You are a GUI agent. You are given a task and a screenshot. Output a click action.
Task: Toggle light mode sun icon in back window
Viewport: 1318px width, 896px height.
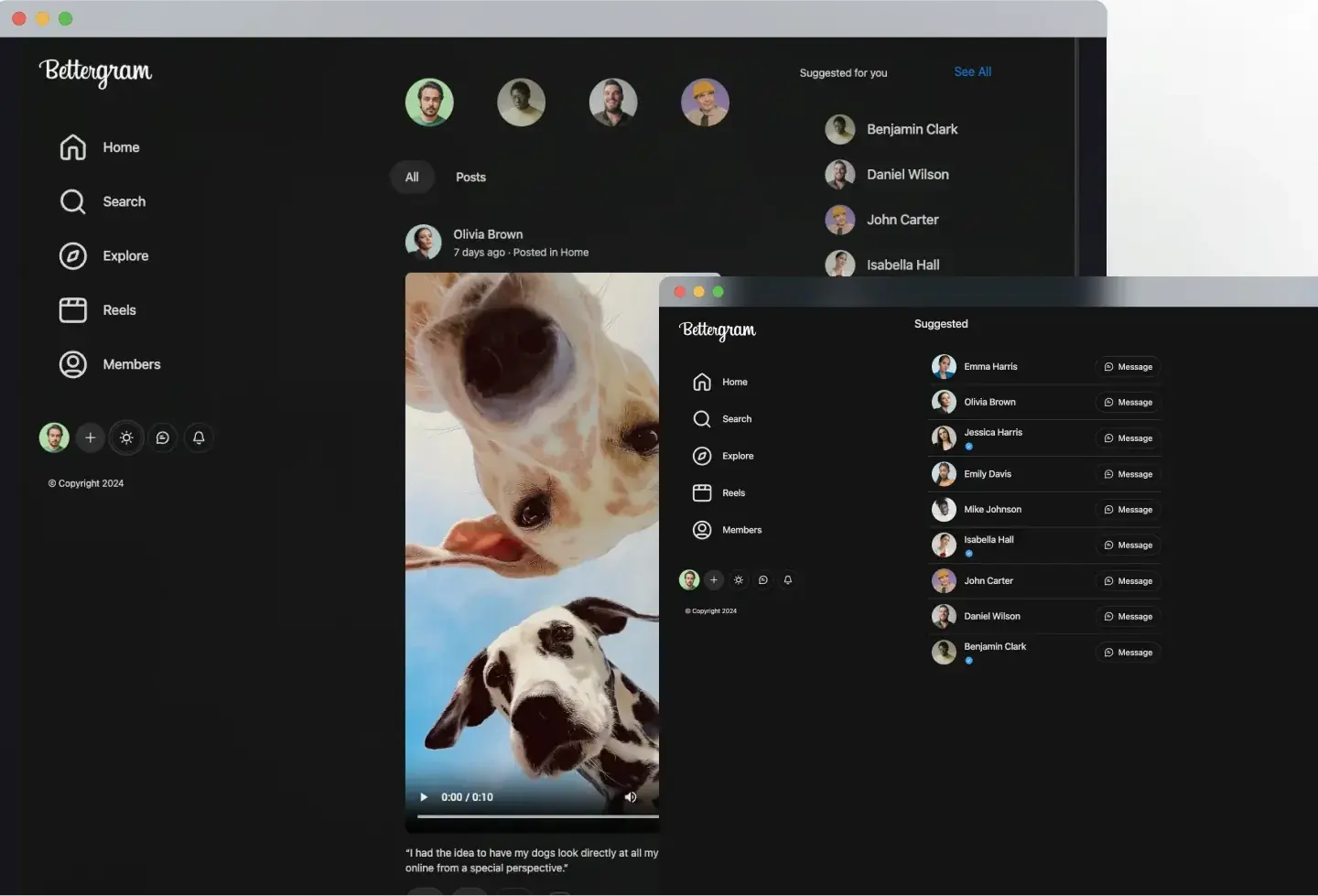(126, 437)
